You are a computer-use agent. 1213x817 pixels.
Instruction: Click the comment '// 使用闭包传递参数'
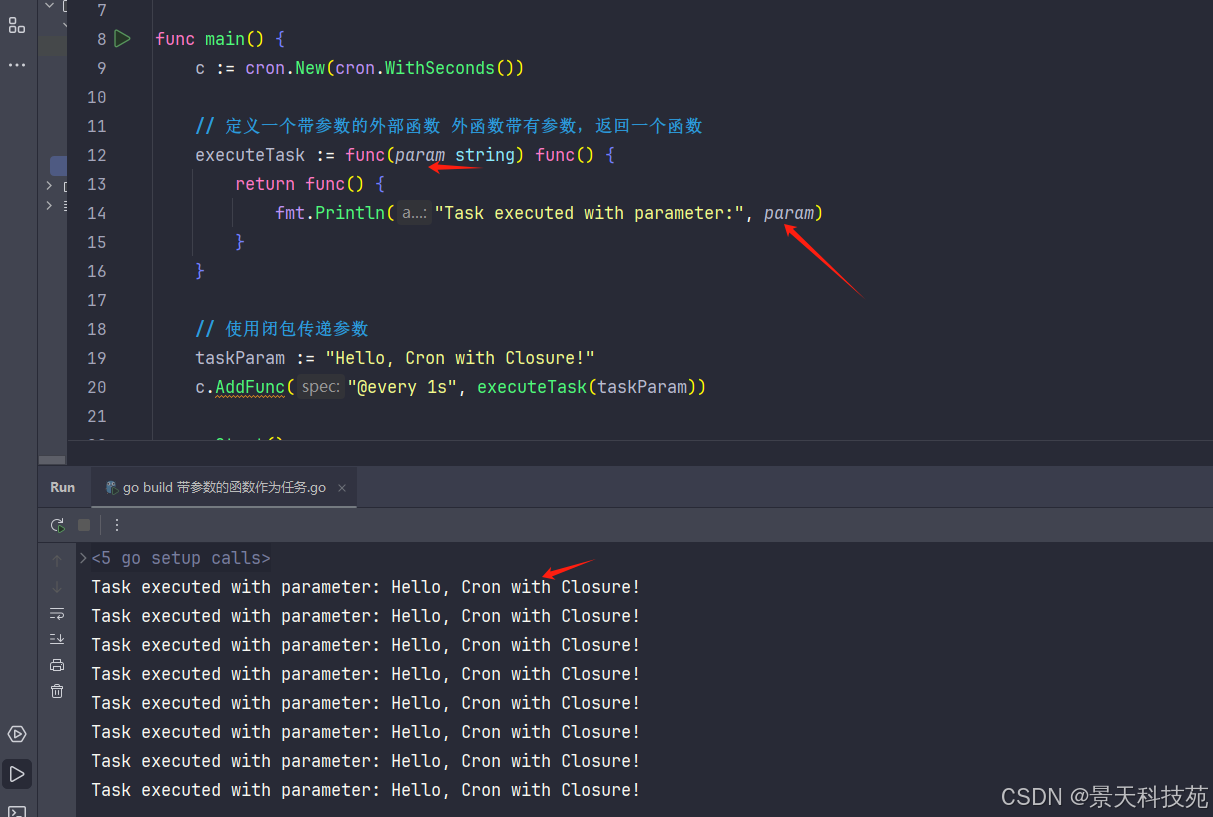282,329
